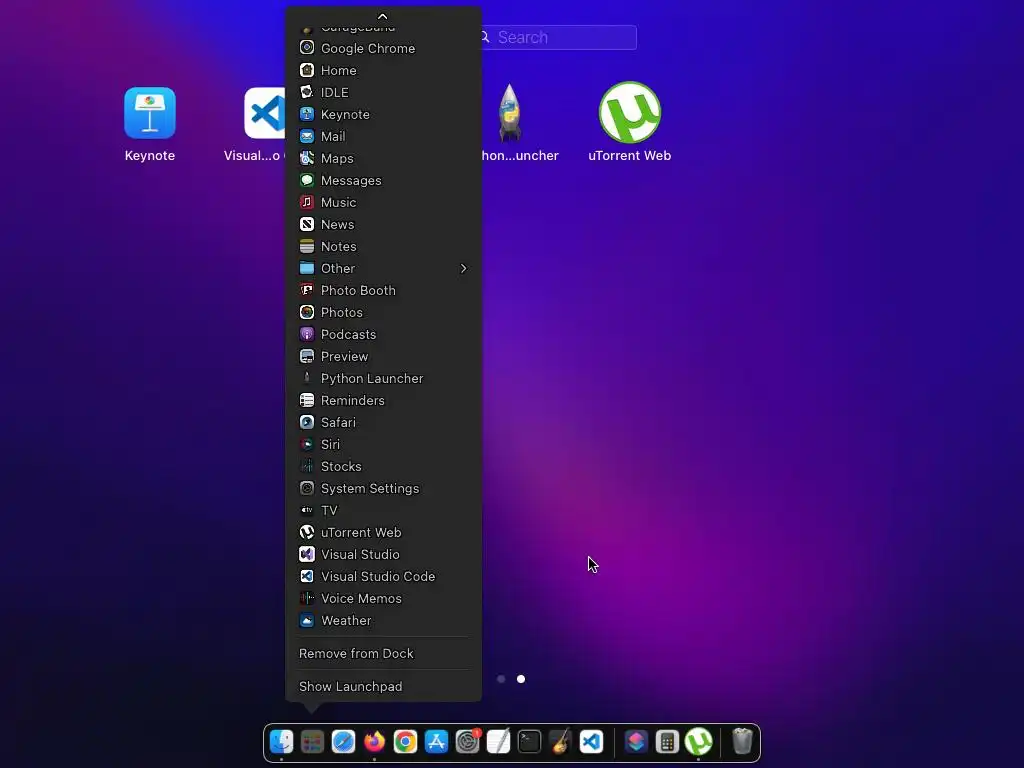Open Mail from the menu
The image size is (1024, 768).
(383, 136)
